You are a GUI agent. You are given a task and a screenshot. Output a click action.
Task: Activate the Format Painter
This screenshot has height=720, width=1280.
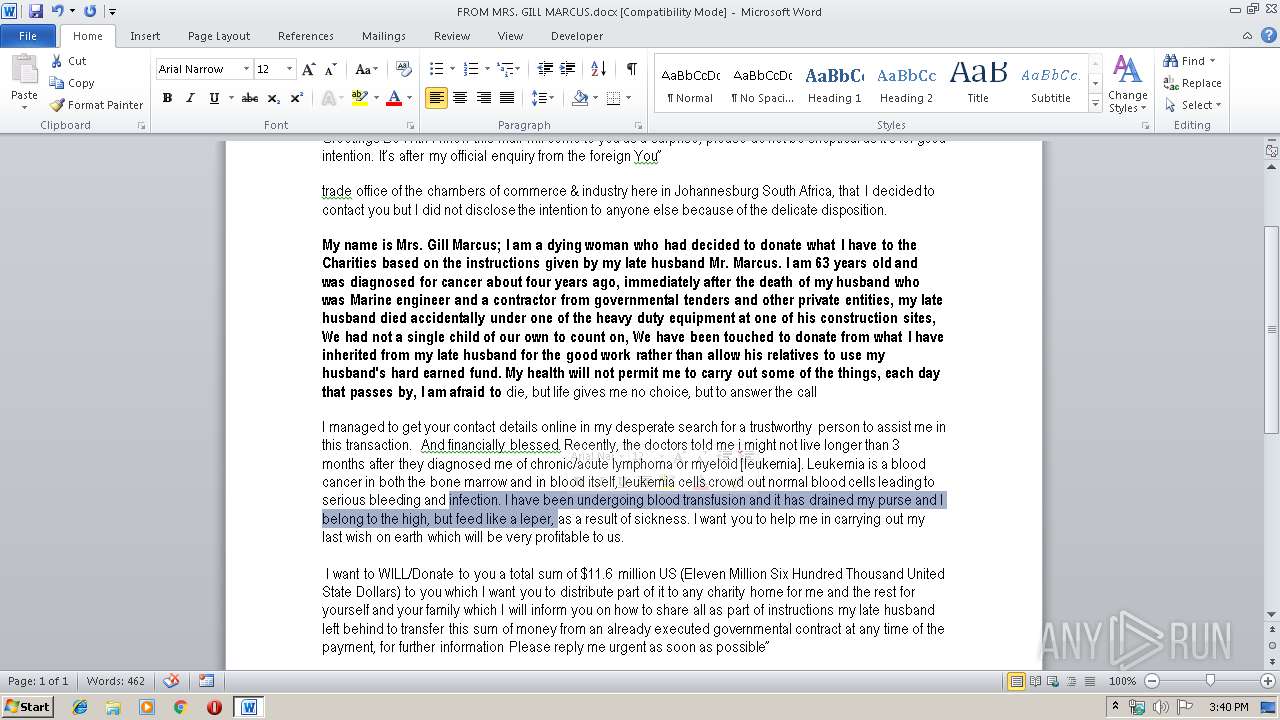pyautogui.click(x=96, y=105)
